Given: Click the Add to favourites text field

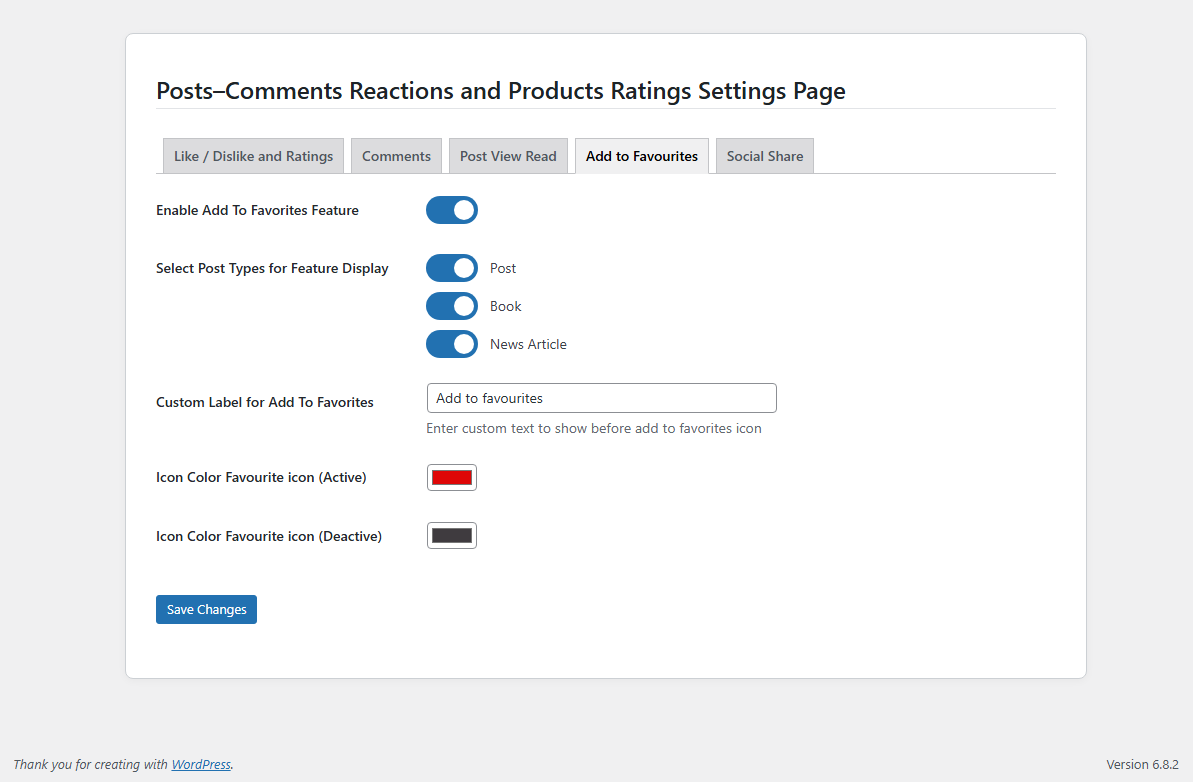Looking at the screenshot, I should tap(601, 398).
